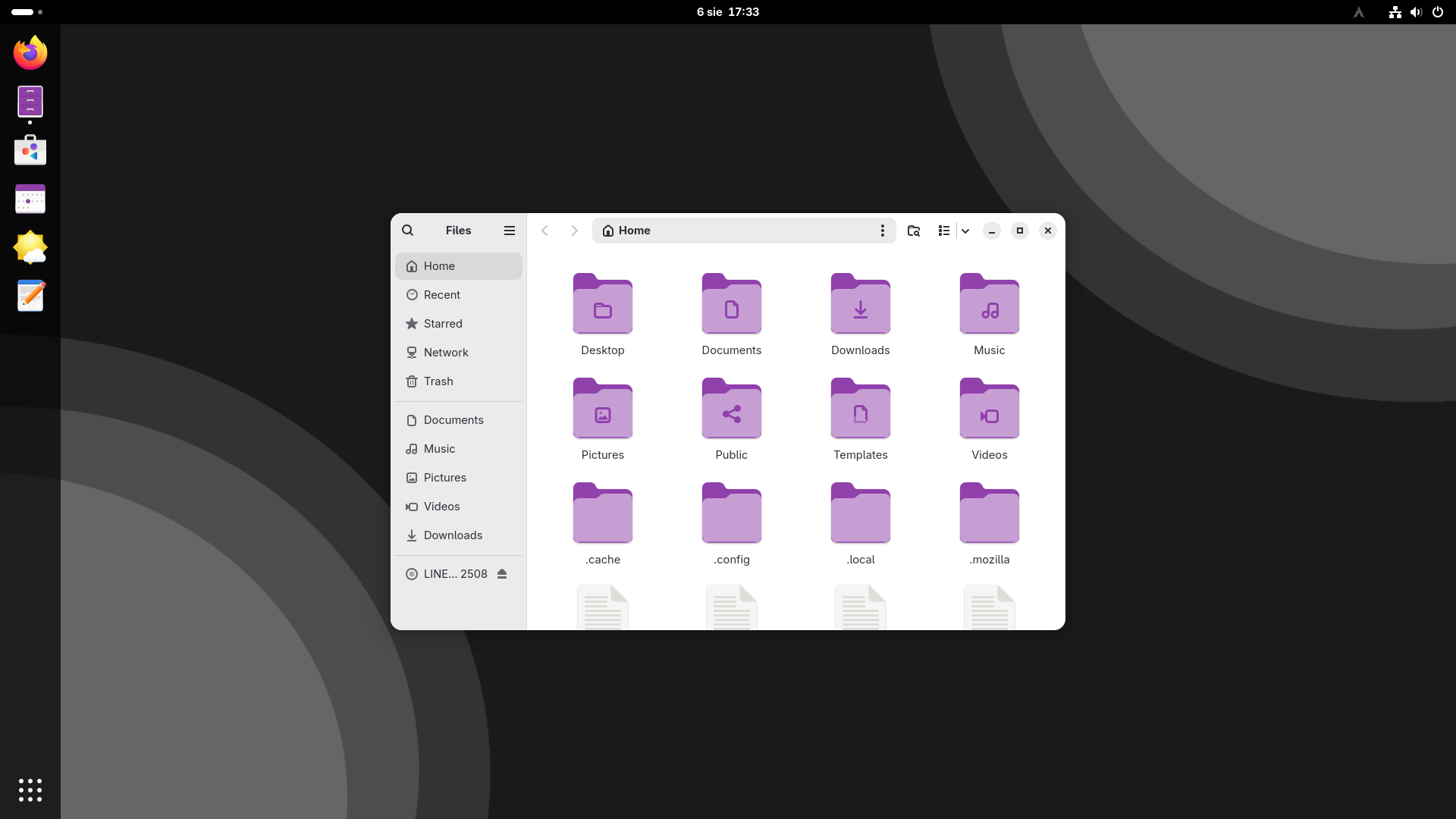1456x819 pixels.
Task: Open Show Applications grid in dock
Action: point(30,790)
